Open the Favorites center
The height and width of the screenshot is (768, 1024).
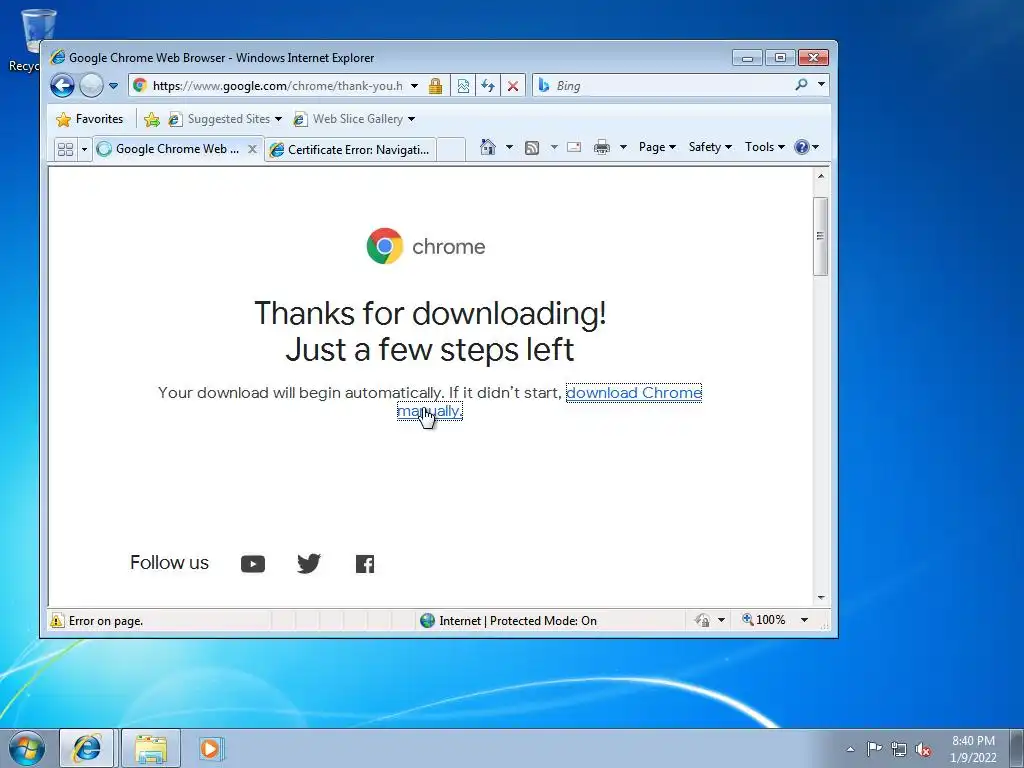click(x=89, y=119)
